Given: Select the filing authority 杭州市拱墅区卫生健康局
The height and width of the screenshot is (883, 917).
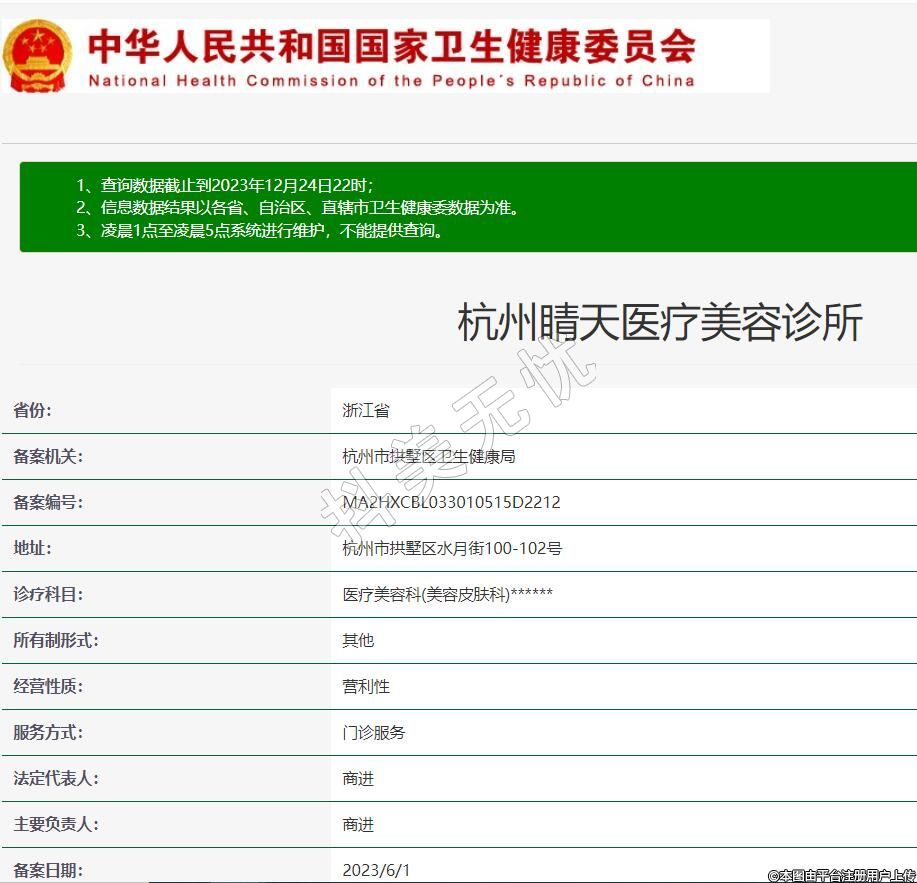Looking at the screenshot, I should 428,456.
